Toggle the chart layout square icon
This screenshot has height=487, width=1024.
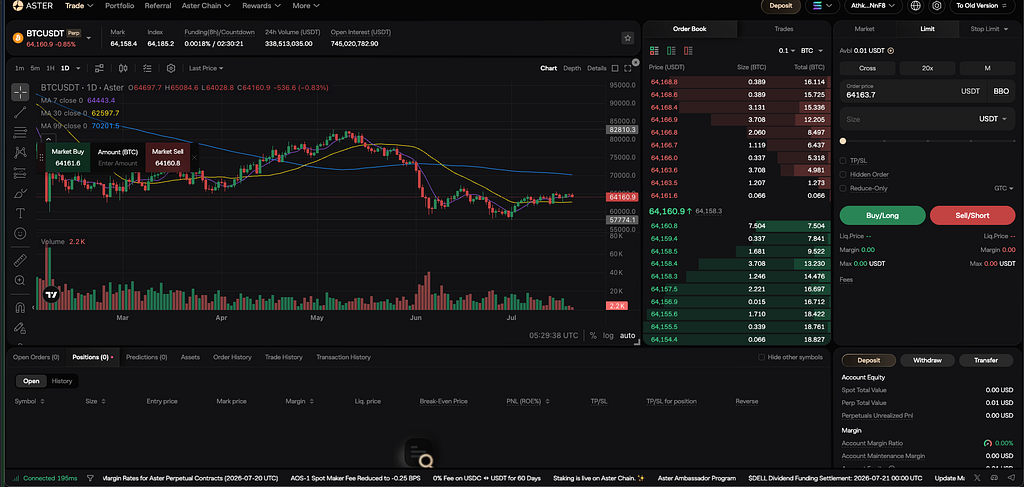615,68
